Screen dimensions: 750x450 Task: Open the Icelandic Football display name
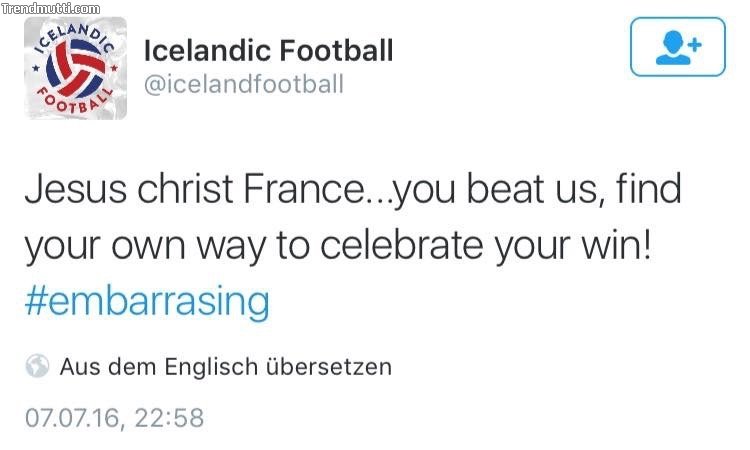[x=268, y=49]
